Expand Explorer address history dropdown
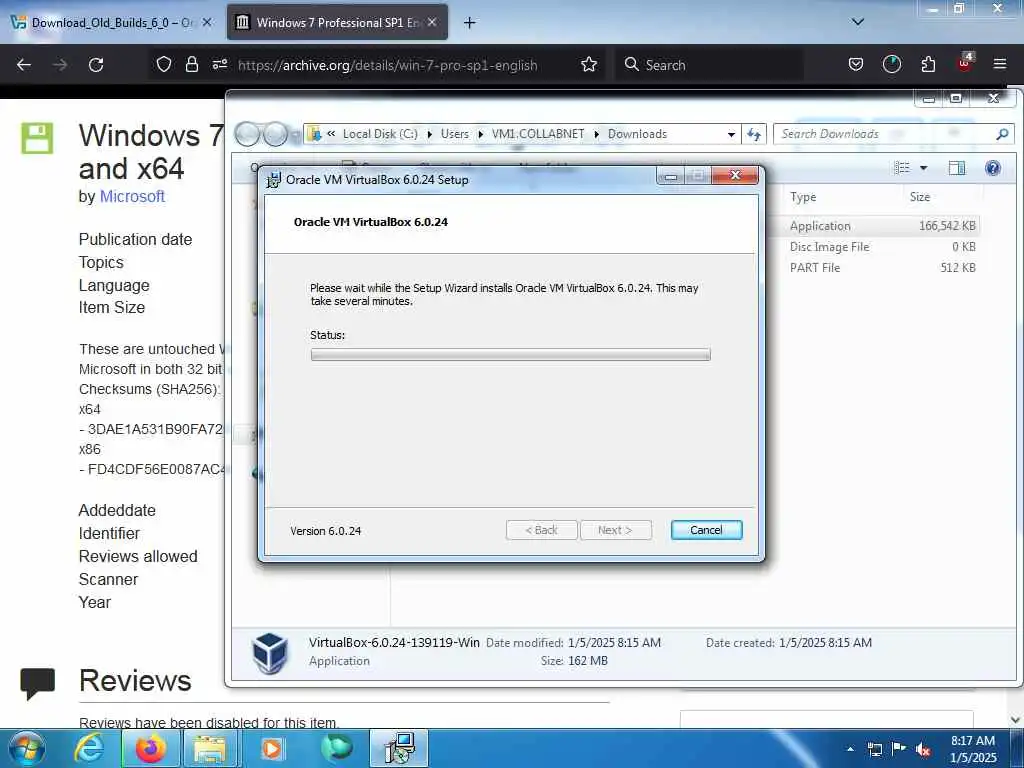 click(731, 135)
